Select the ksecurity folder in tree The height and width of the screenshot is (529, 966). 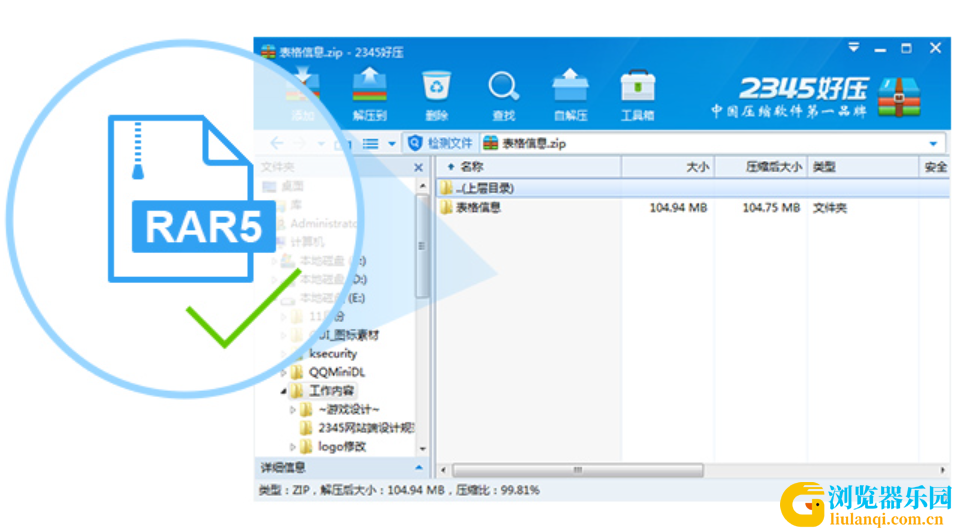pos(333,353)
